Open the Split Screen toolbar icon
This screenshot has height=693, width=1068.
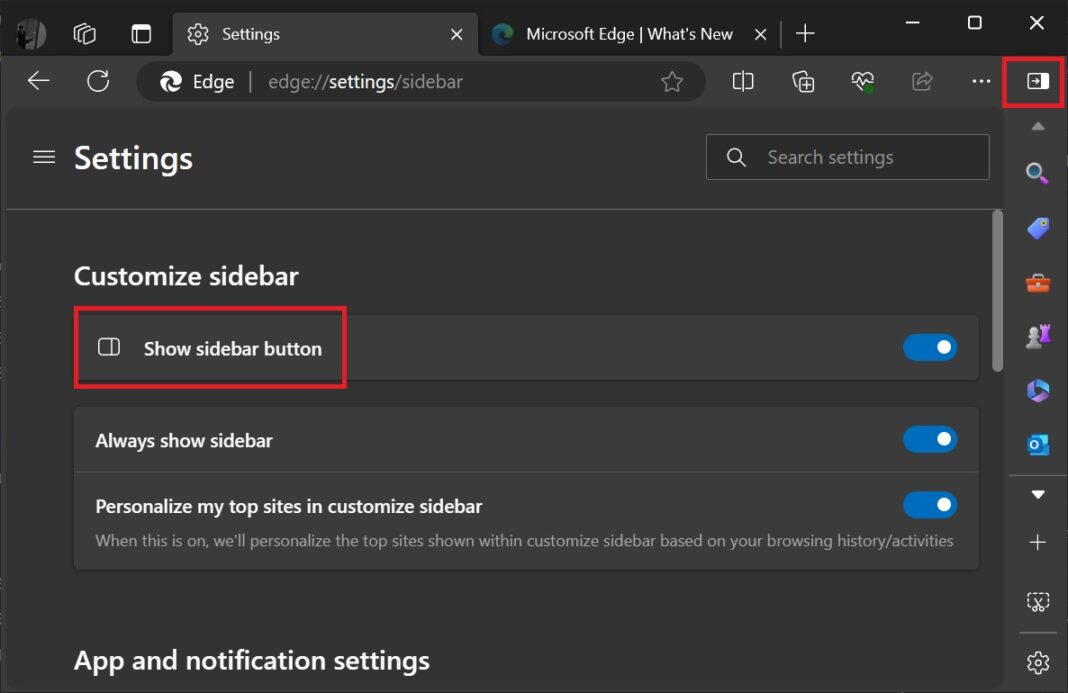742,81
